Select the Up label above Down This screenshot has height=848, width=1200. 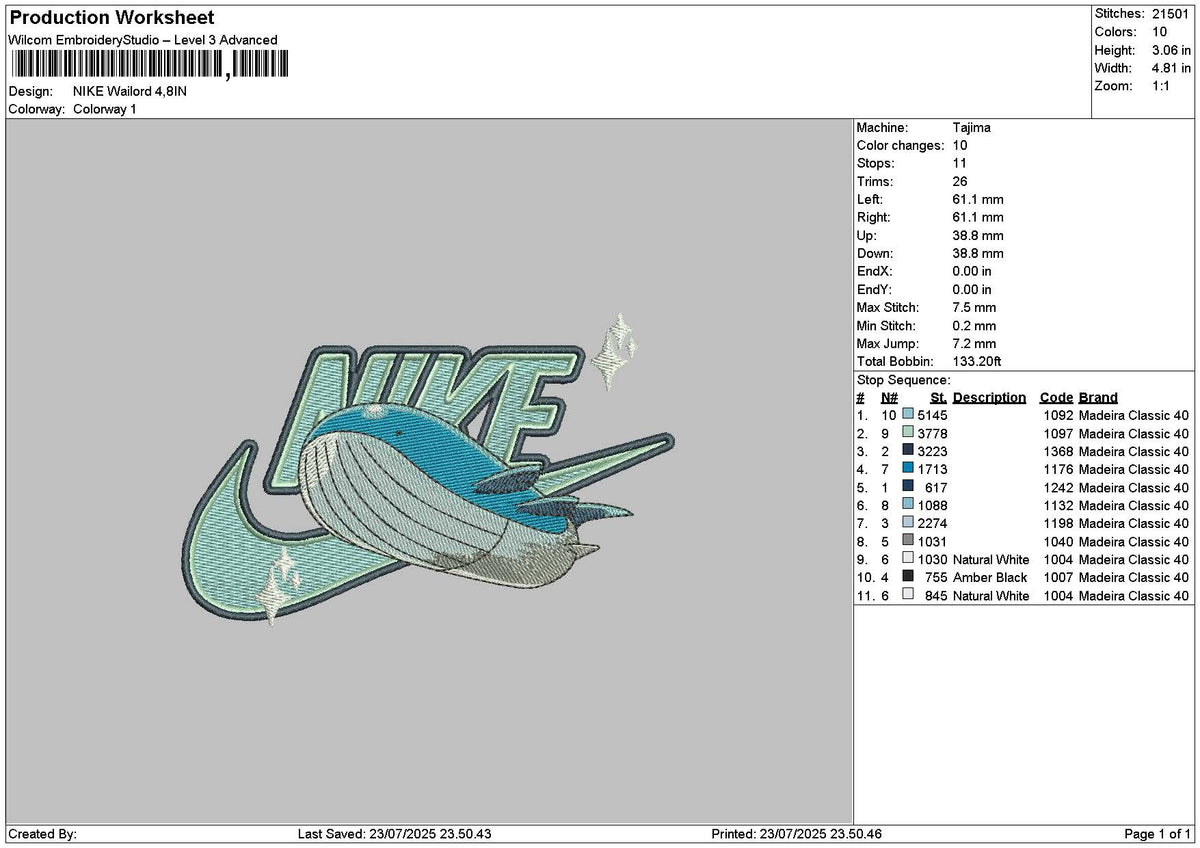868,236
